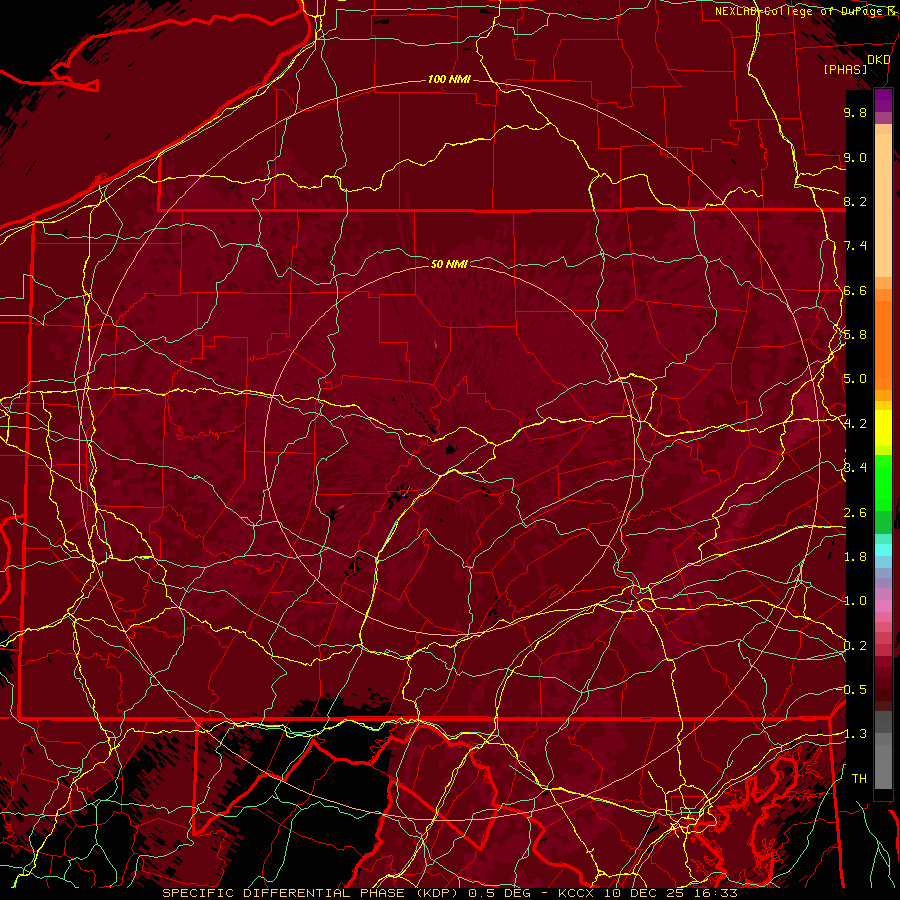Click the 5.0 legend value

point(855,379)
